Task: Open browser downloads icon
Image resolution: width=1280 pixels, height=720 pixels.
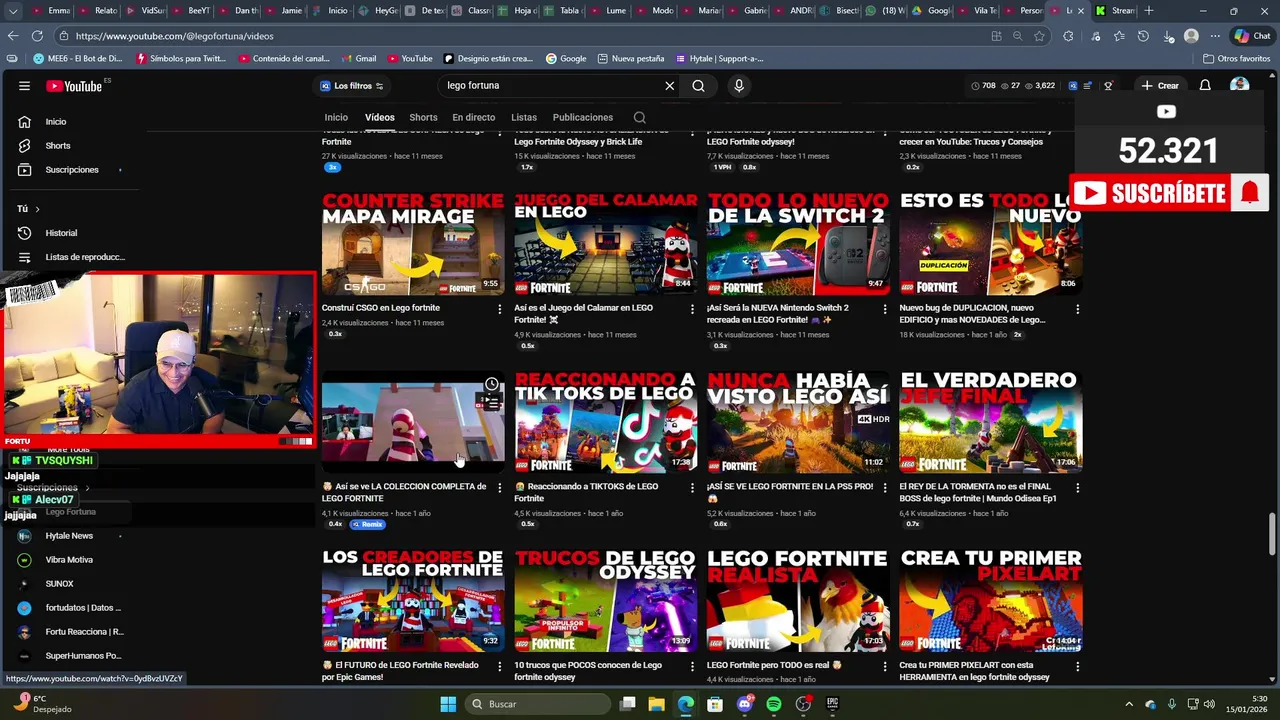Action: click(x=1167, y=36)
